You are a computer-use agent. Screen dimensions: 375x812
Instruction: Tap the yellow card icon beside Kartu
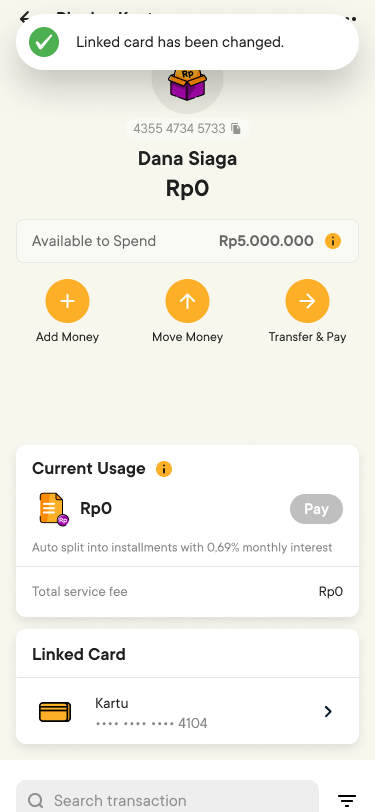55,712
